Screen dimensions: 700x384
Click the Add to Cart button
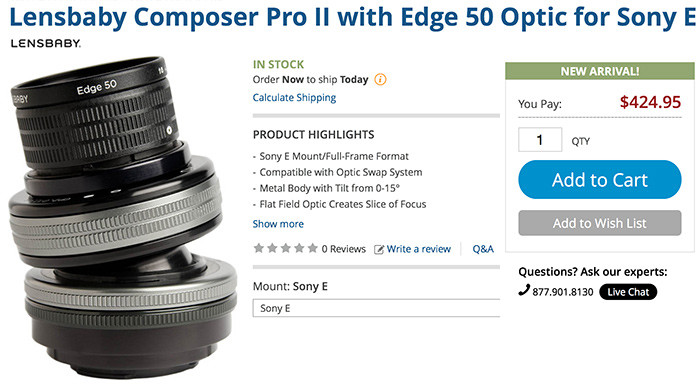pyautogui.click(x=600, y=179)
